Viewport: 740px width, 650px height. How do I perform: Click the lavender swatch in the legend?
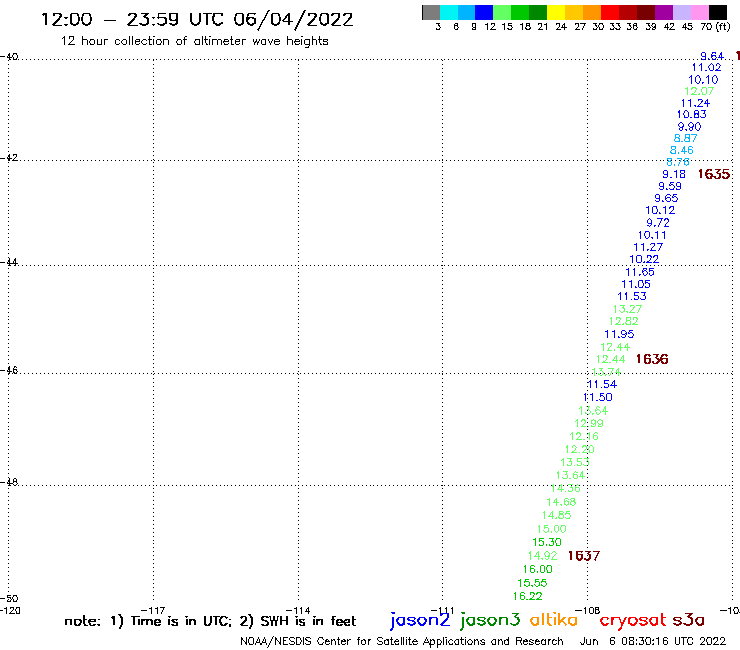[681, 12]
